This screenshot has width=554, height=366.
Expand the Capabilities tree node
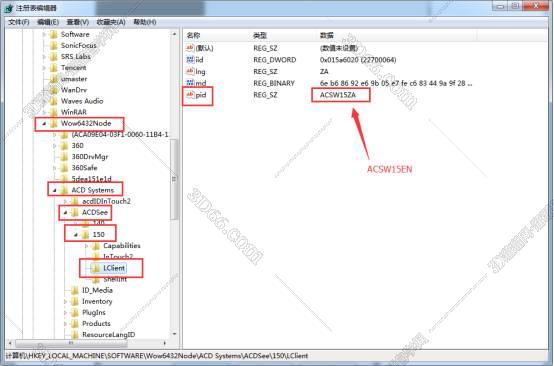coord(87,246)
